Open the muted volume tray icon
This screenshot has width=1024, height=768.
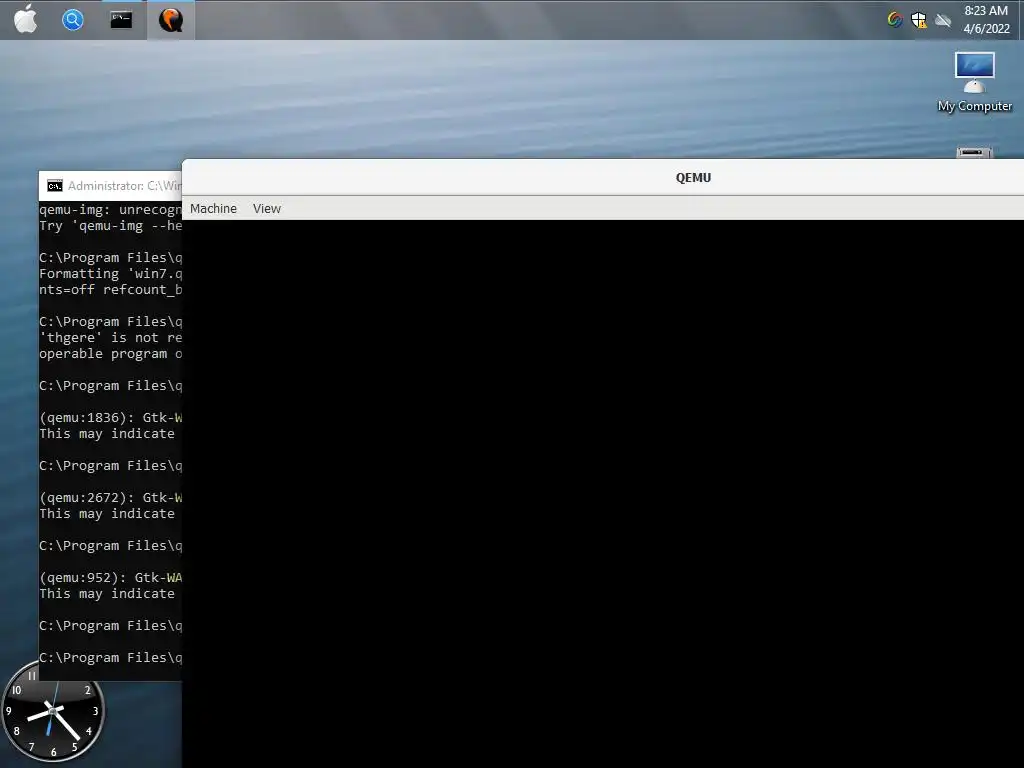pyautogui.click(x=943, y=20)
